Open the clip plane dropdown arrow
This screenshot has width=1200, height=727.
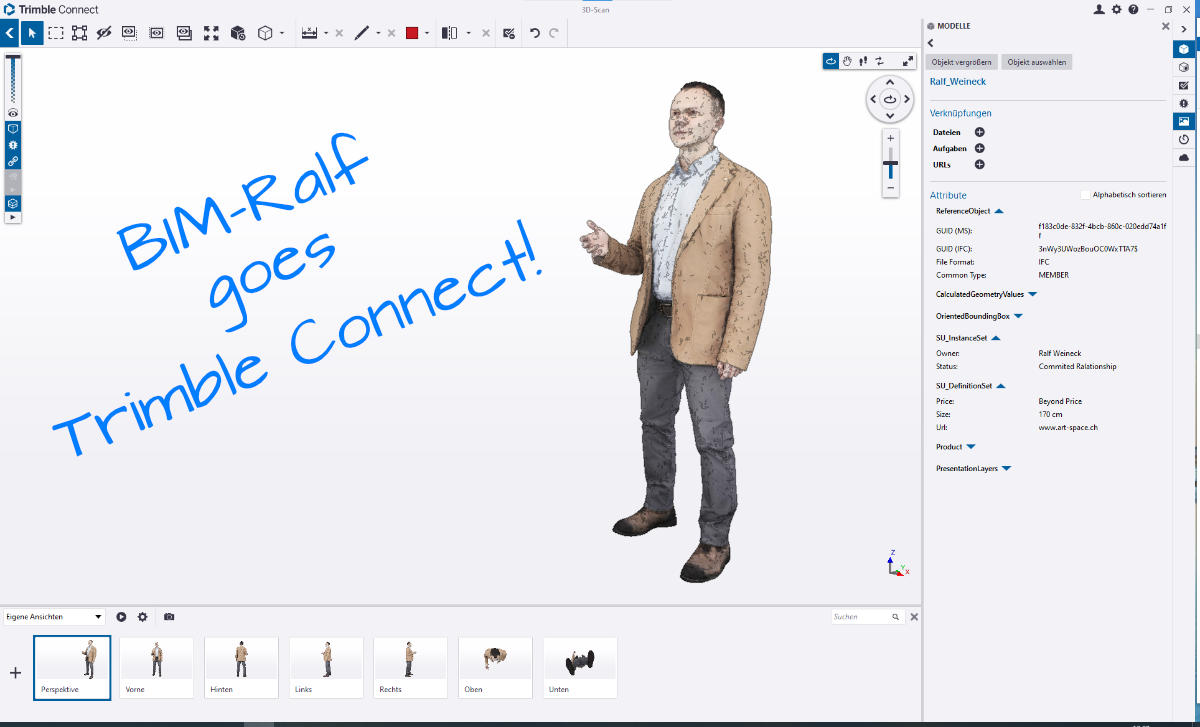tap(468, 33)
